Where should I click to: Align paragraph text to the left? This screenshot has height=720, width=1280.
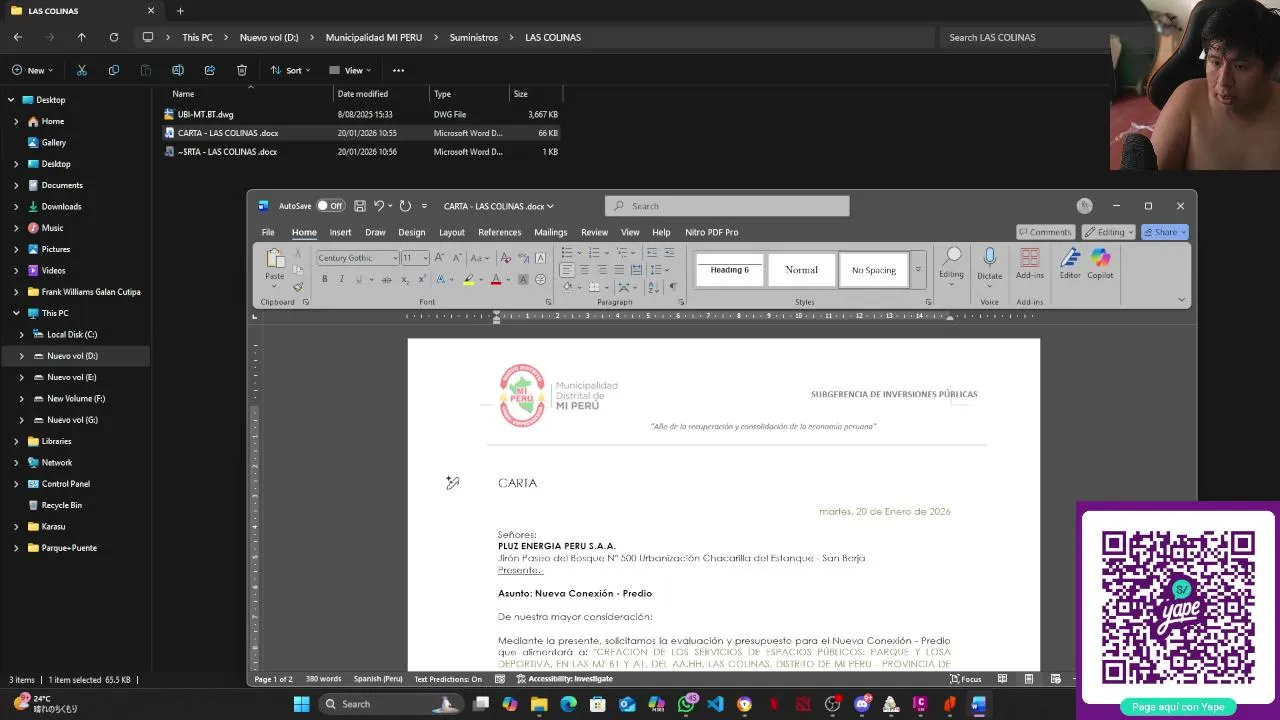(567, 270)
